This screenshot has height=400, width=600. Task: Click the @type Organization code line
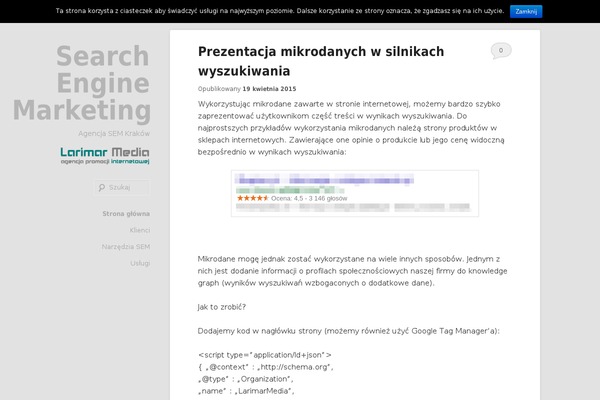coord(245,379)
